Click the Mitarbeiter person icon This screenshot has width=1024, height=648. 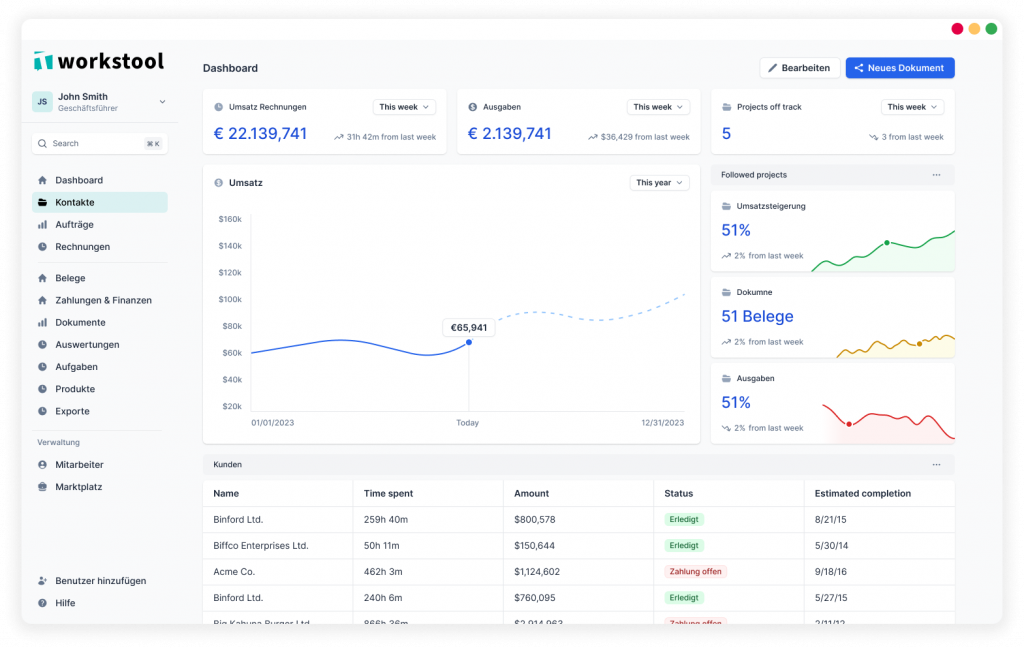42,465
